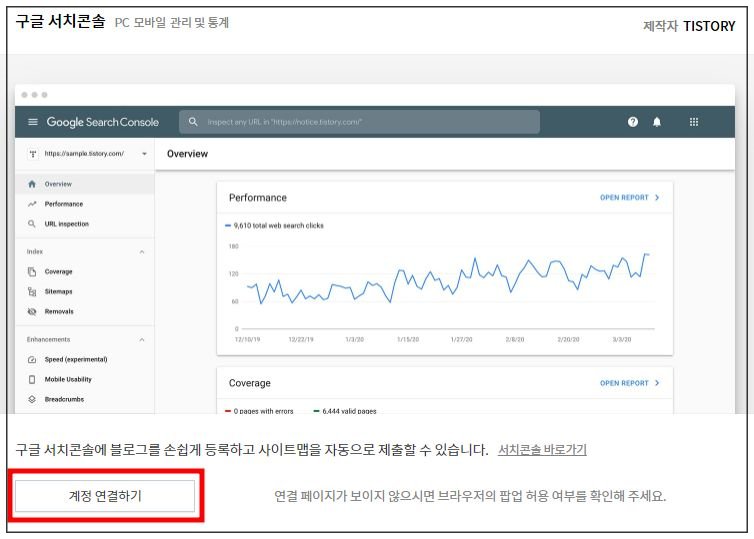The height and width of the screenshot is (539, 754).
Task: Click the Breadcrumbs layers icon
Action: (x=32, y=399)
